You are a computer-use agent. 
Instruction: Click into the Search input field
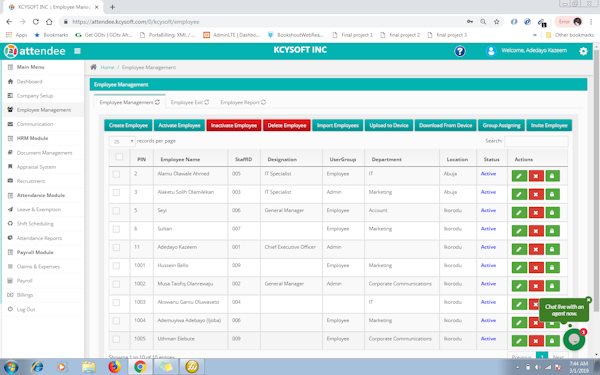[536, 141]
